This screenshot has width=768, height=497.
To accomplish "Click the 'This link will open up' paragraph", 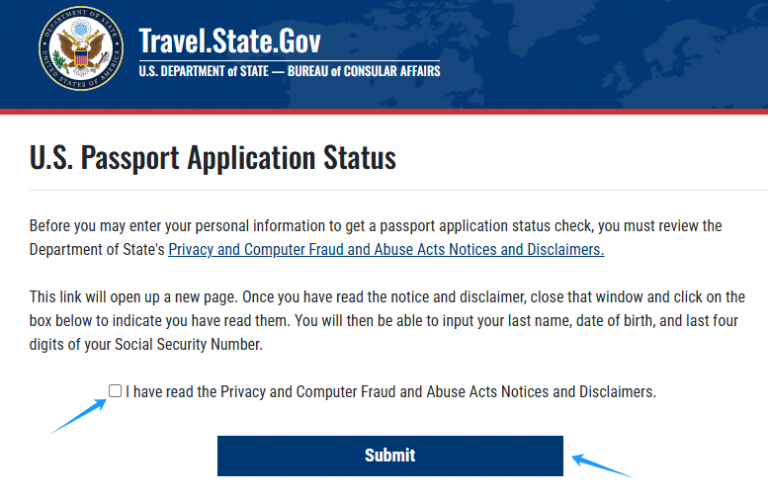I will click(x=387, y=321).
